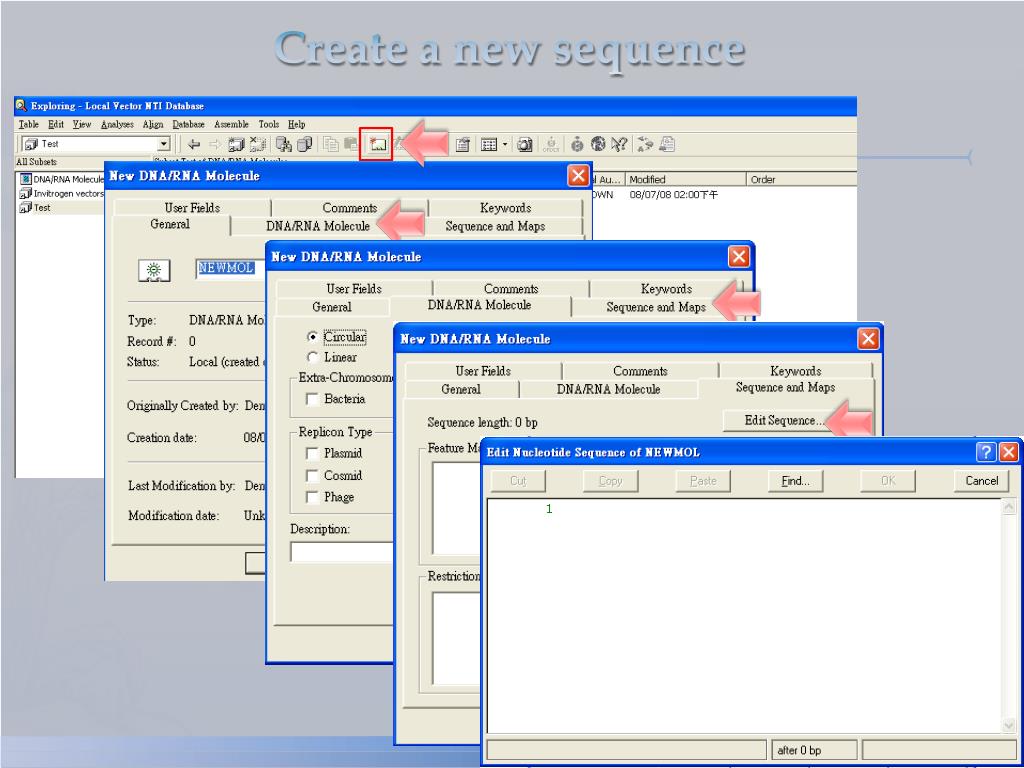Click the molecule icon beside NEWMOL name field
The image size is (1024, 768).
tap(154, 270)
